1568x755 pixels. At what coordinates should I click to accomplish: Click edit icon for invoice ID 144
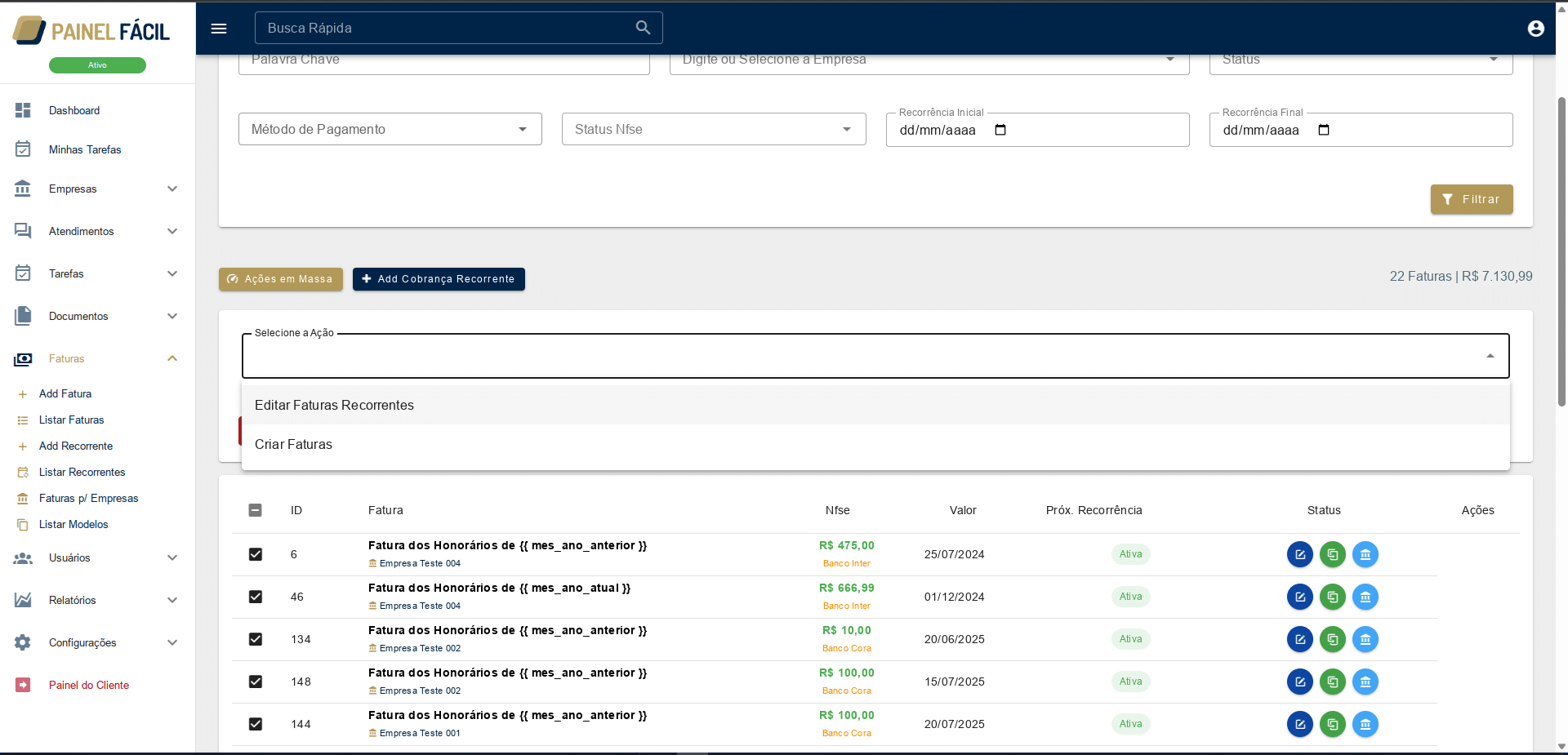(1299, 724)
